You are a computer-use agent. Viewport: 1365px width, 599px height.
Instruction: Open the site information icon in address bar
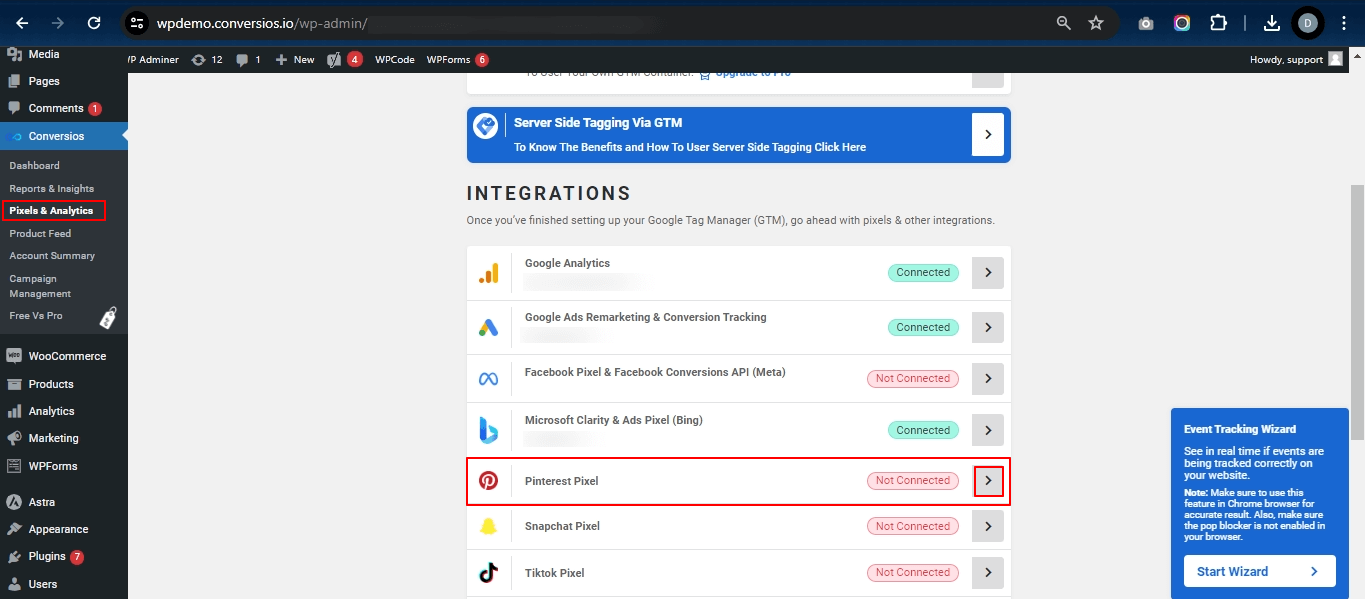coord(137,22)
